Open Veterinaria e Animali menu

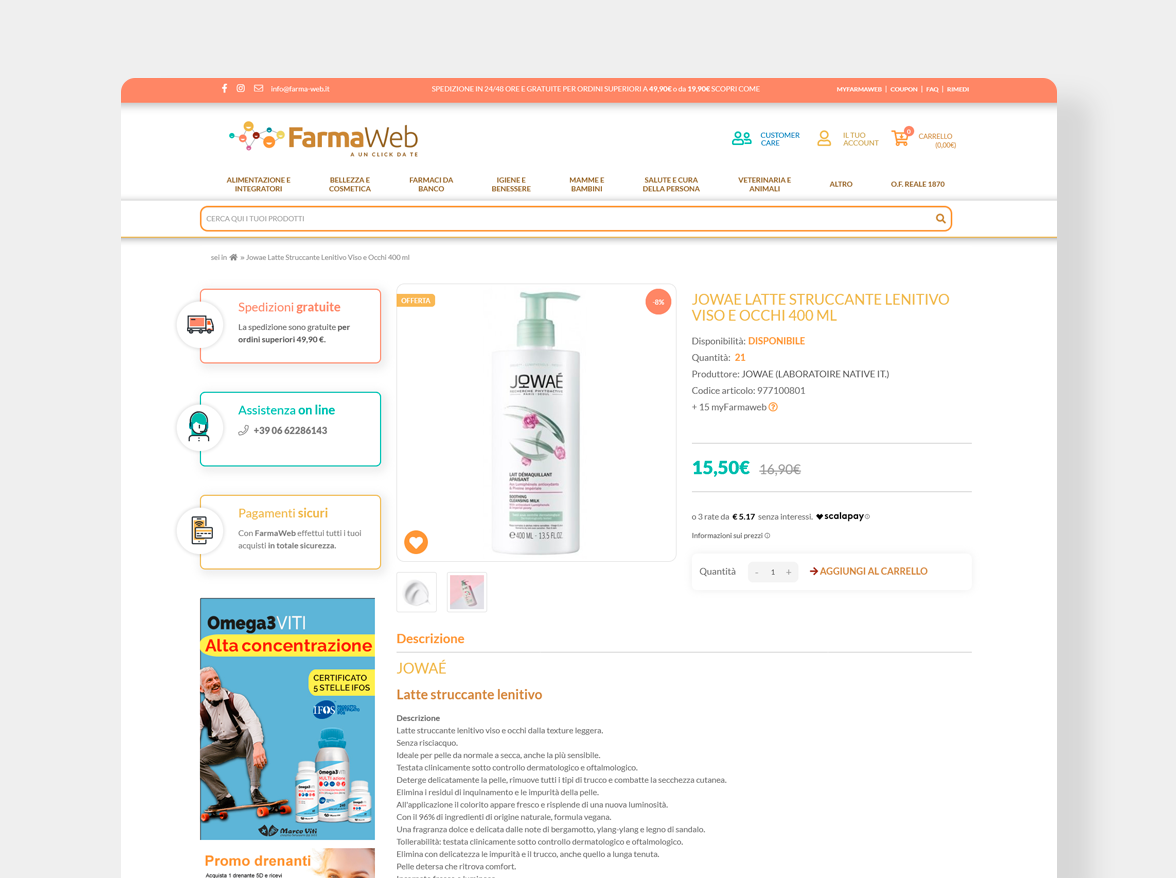coord(764,184)
